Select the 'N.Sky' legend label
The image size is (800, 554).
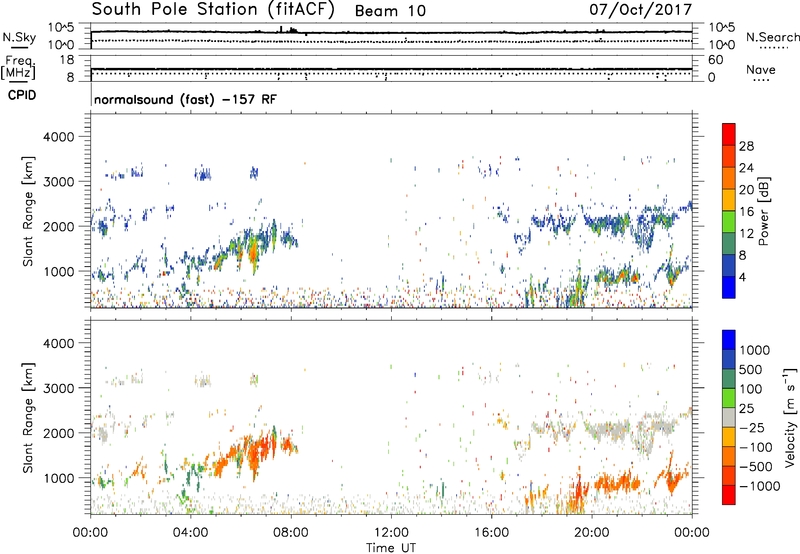(x=19, y=37)
